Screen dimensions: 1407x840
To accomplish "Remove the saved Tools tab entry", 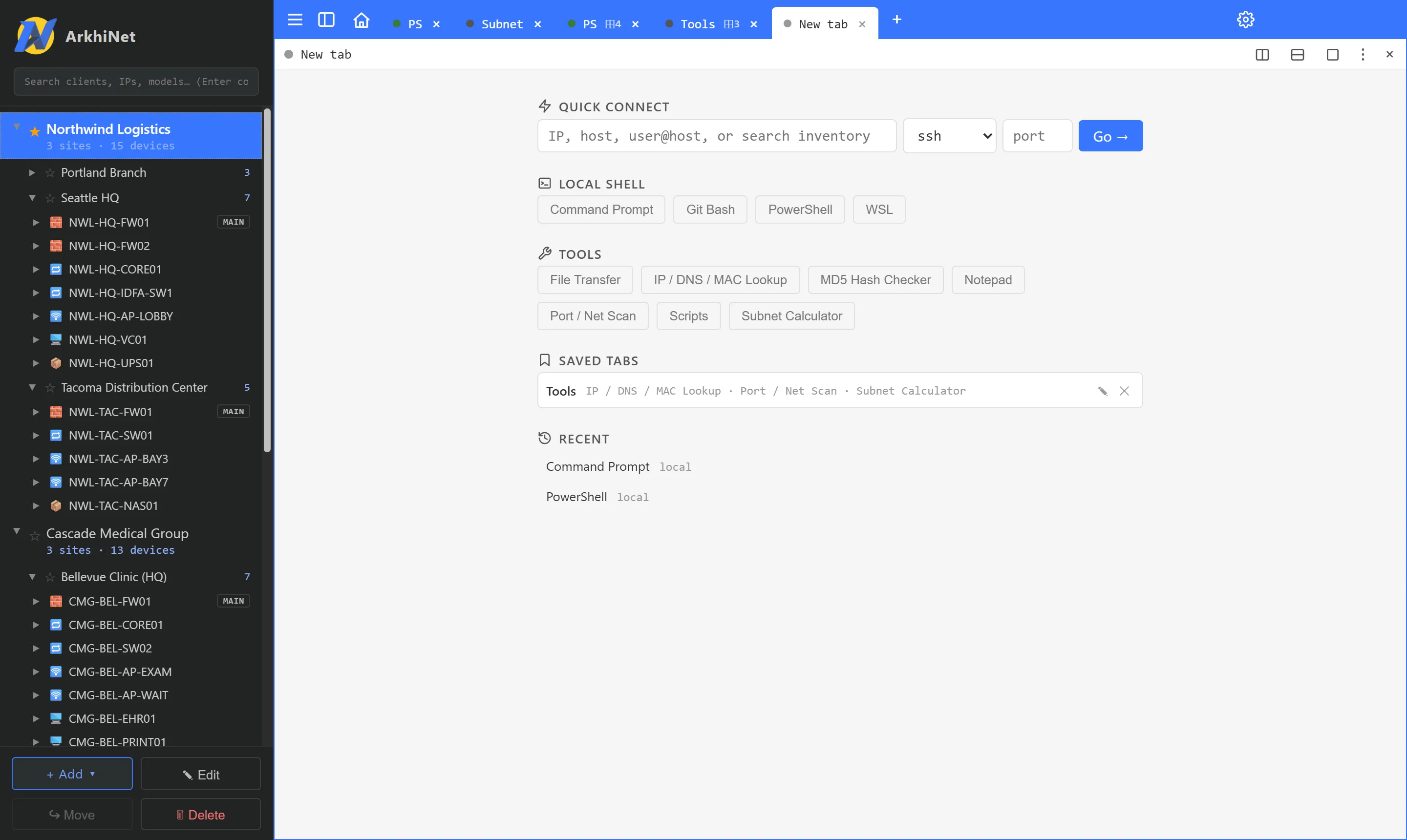I will (1124, 391).
